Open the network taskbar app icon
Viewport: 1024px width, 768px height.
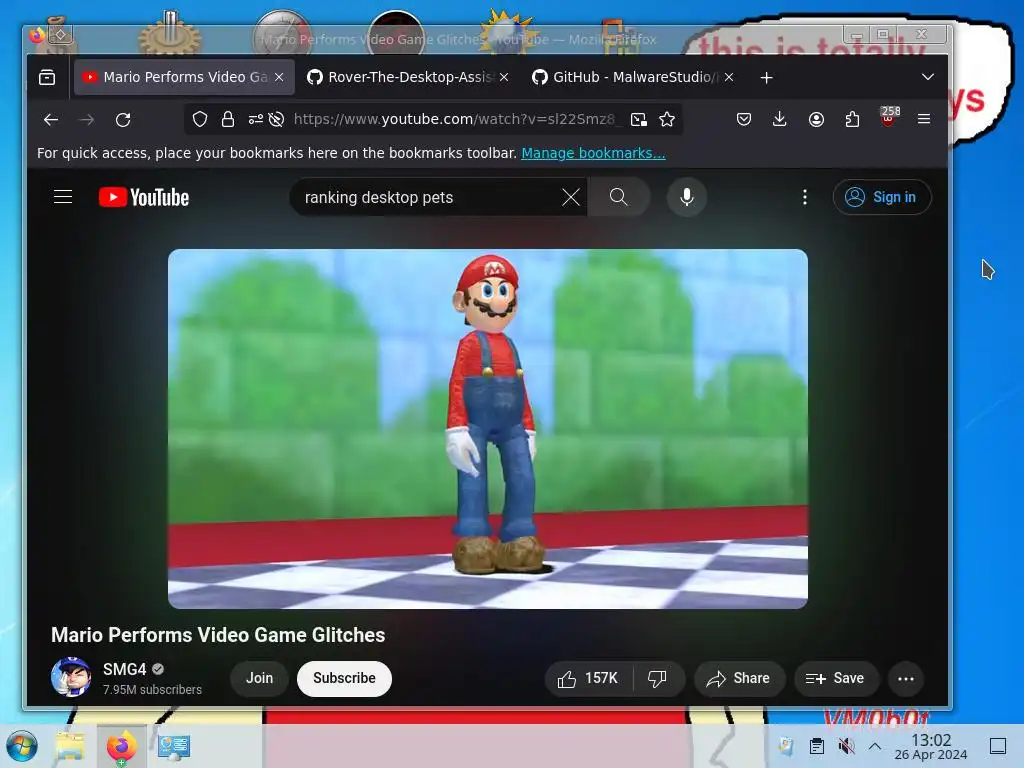[x=173, y=746]
